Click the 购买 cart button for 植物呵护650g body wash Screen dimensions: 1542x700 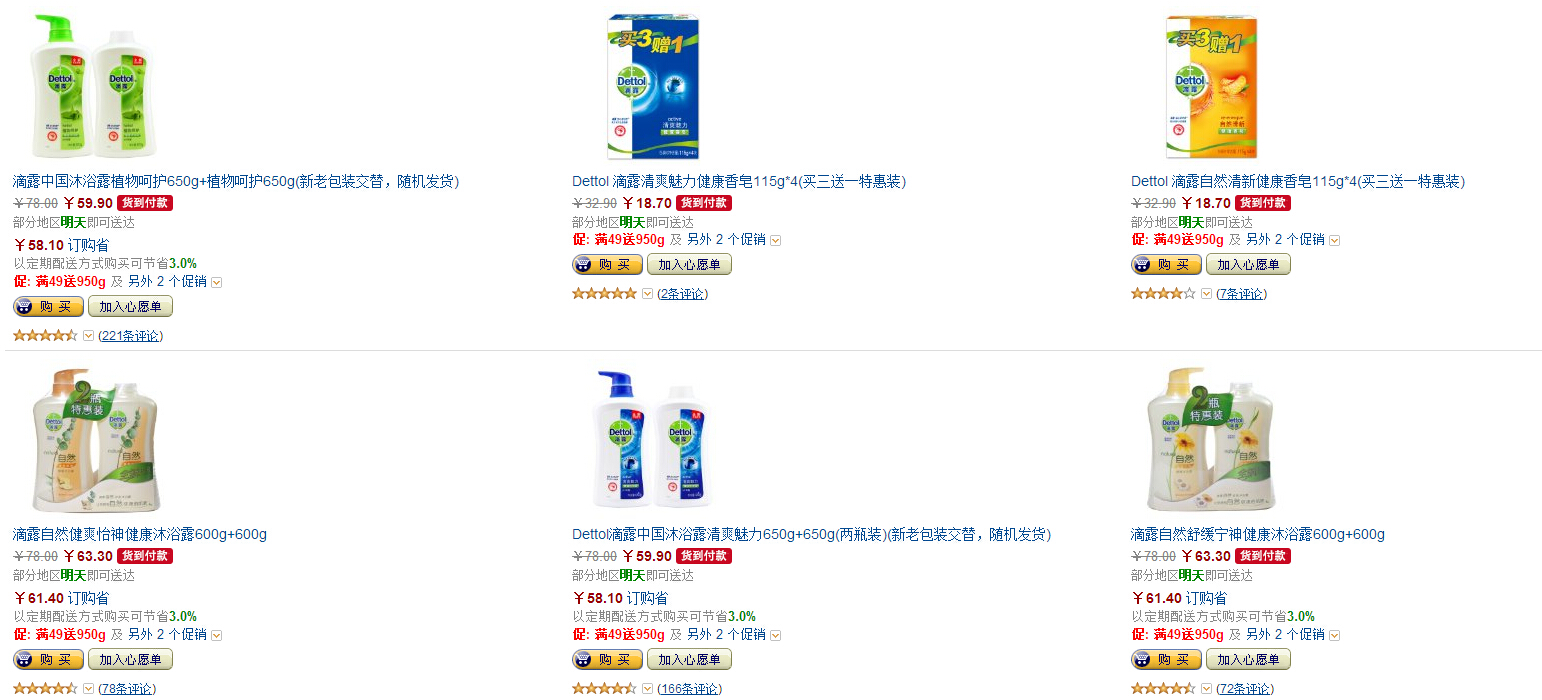48,307
